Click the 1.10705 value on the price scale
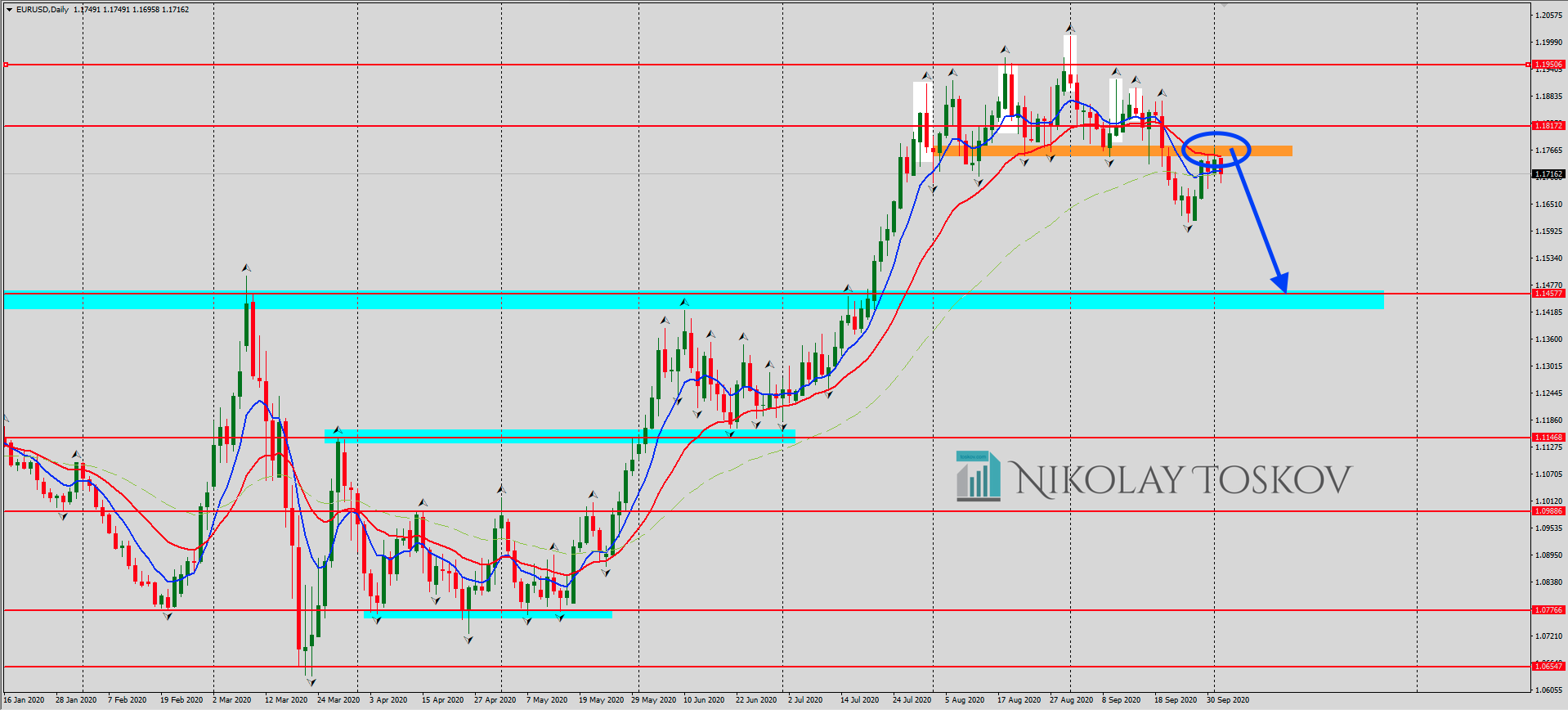Image resolution: width=1568 pixels, height=710 pixels. coord(1549,474)
